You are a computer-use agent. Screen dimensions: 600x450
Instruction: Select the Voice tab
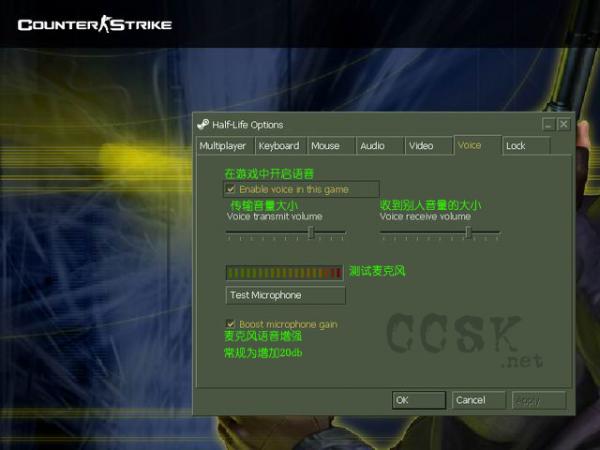point(477,145)
